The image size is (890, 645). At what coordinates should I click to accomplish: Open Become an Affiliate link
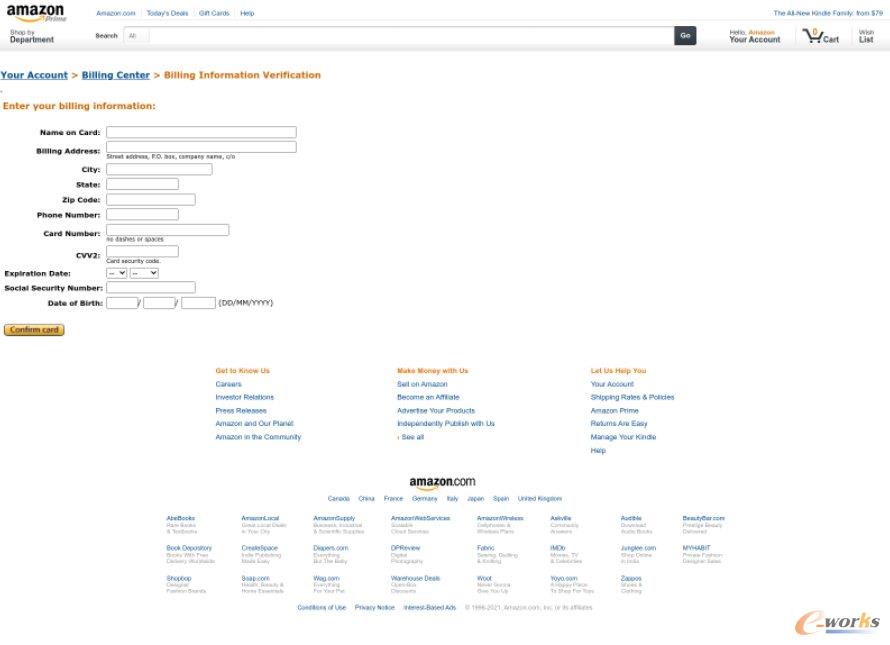[429, 397]
